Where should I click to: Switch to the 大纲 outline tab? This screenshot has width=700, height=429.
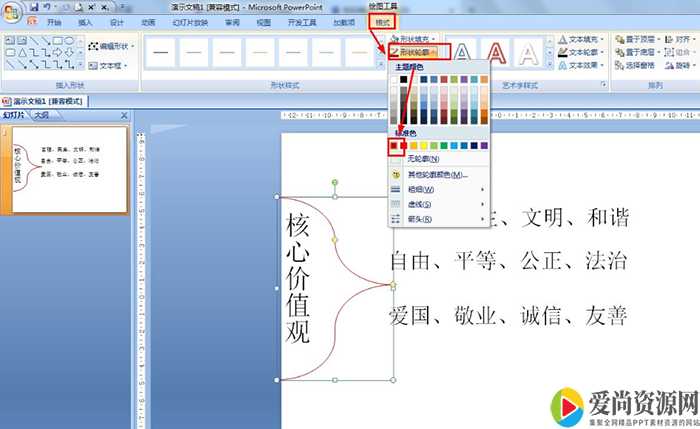tap(41, 115)
